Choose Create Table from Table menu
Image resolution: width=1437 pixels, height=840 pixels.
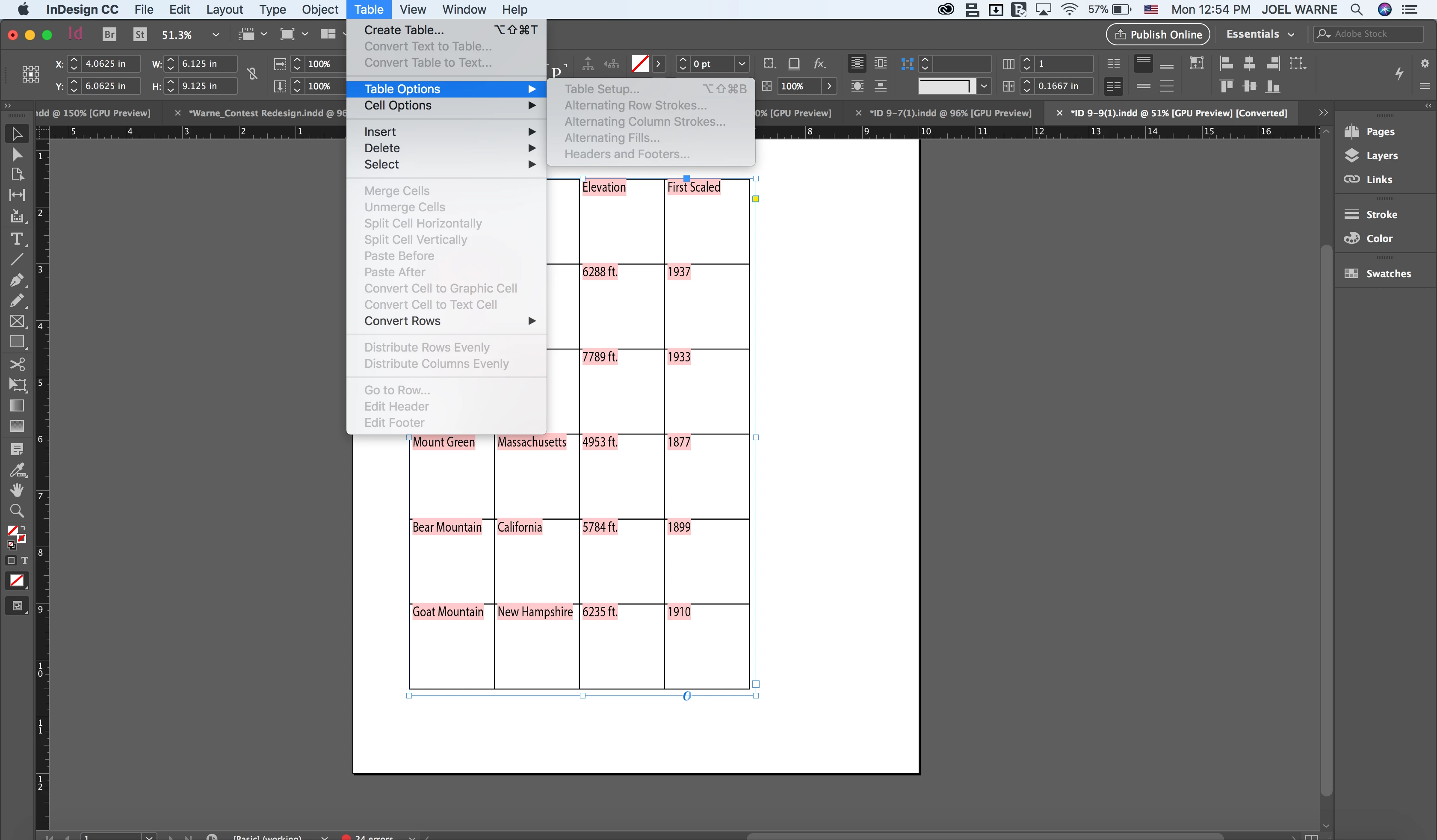point(404,30)
